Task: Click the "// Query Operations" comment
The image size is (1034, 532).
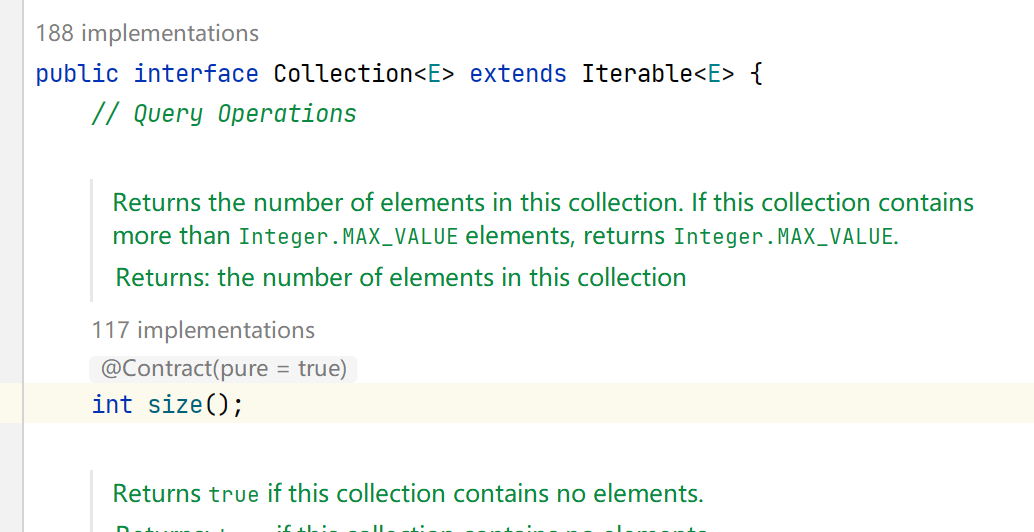Action: pyautogui.click(x=223, y=114)
